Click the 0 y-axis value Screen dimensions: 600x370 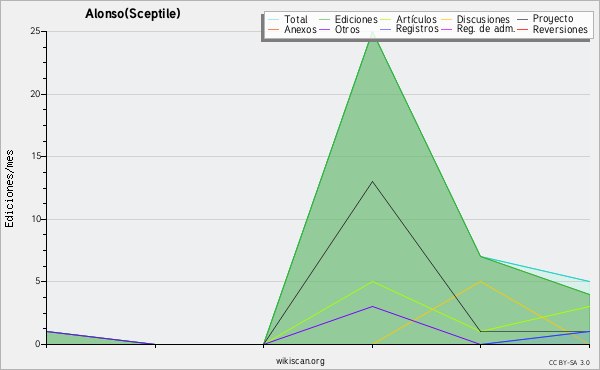(x=38, y=344)
